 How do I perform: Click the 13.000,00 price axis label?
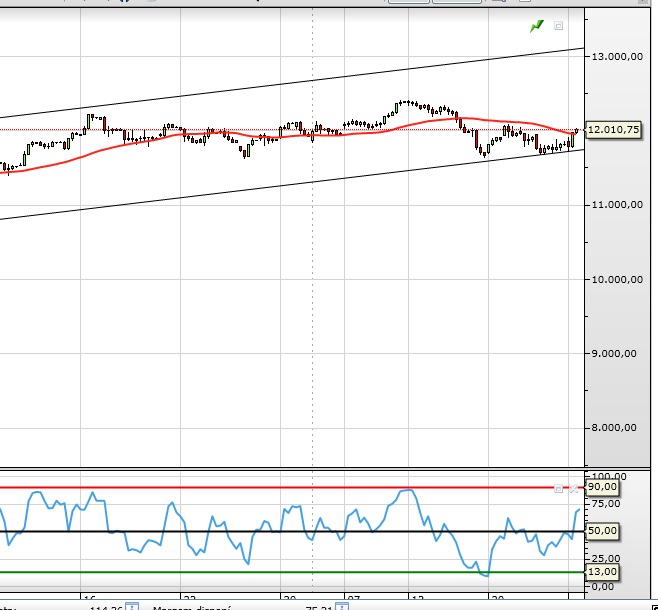(x=617, y=57)
